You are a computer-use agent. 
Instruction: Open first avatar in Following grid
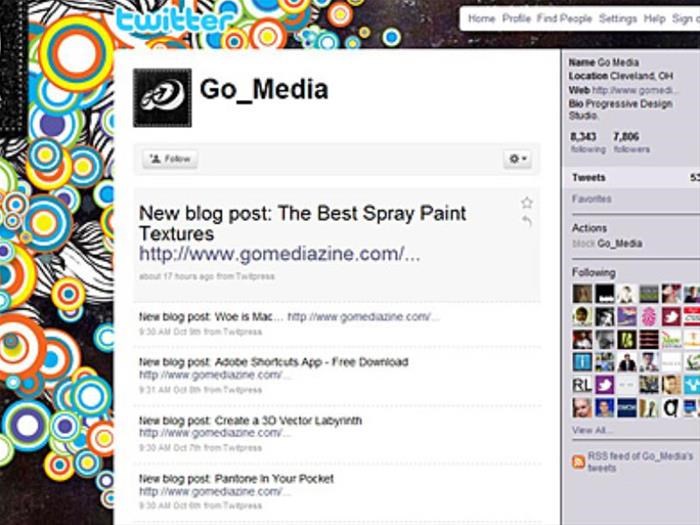[x=582, y=294]
